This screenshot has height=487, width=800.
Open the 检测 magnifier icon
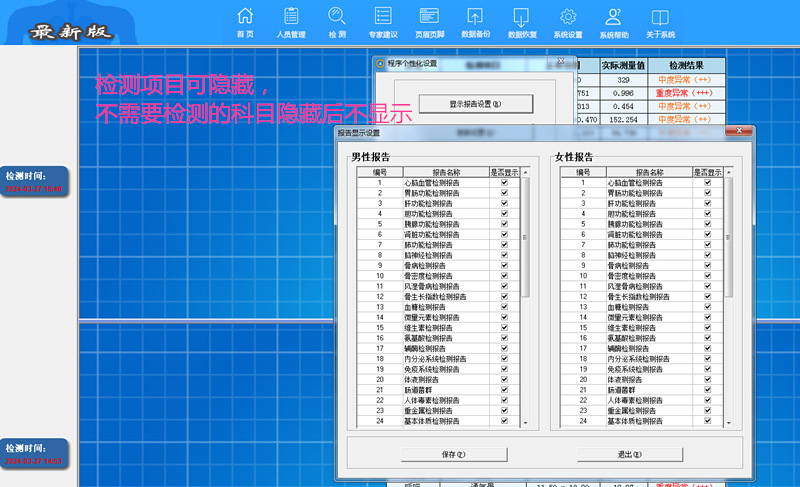coord(337,22)
